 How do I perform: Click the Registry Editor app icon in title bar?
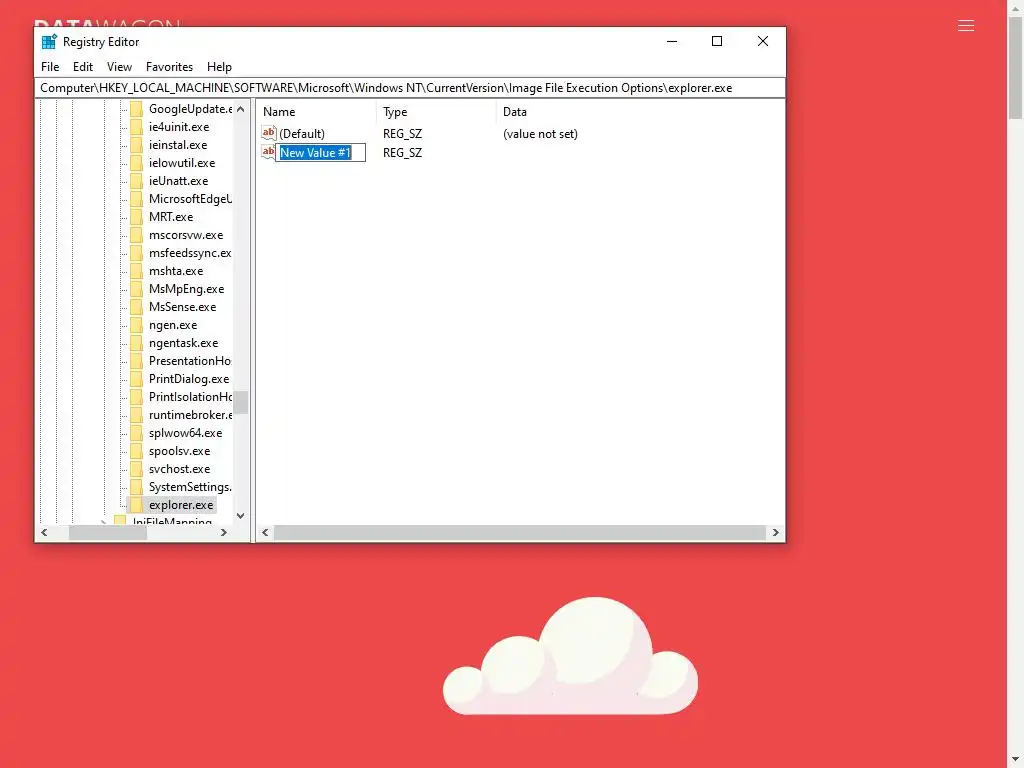(x=49, y=42)
